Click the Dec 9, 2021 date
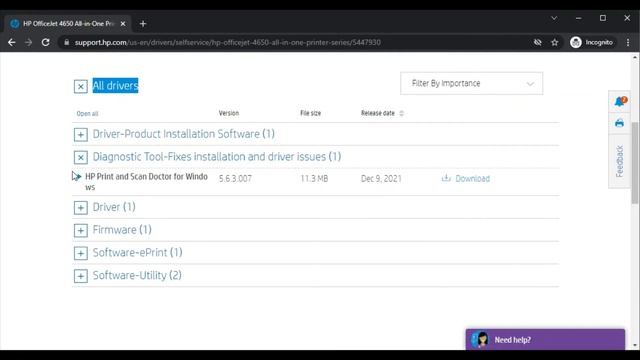Screen dimensions: 640x360 [x=381, y=179]
